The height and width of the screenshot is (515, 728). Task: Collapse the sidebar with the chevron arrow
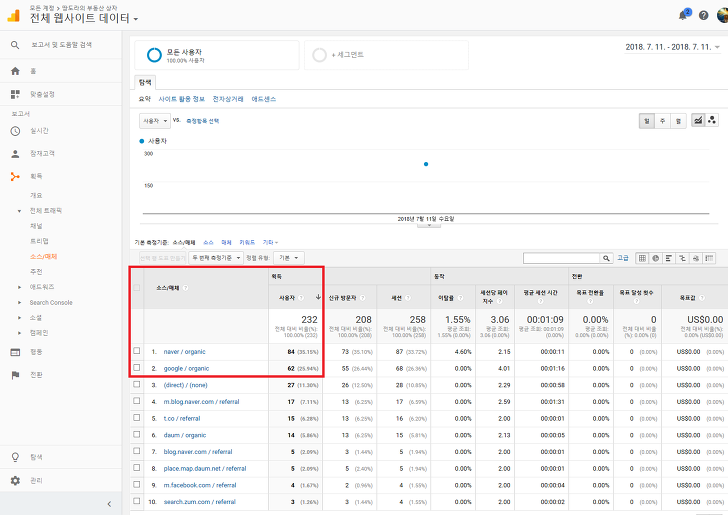[x=109, y=504]
